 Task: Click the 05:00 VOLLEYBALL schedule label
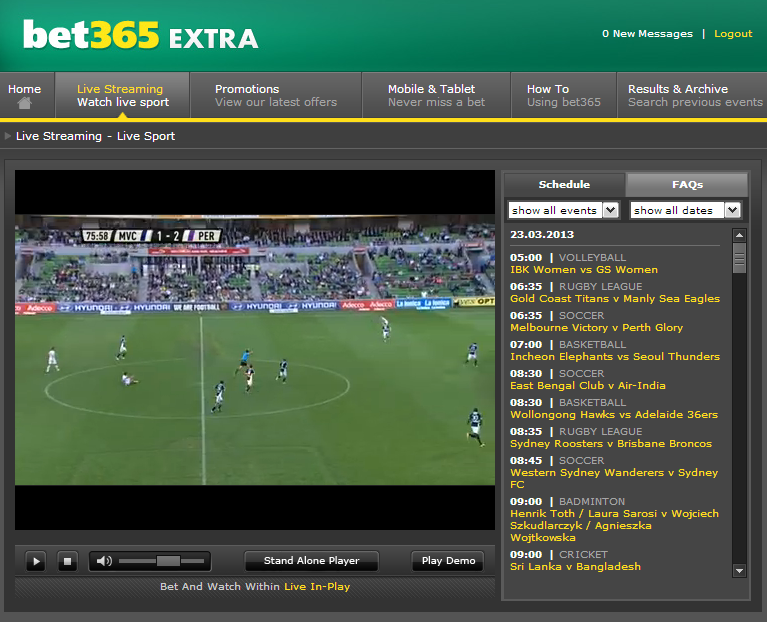pyautogui.click(x=568, y=257)
